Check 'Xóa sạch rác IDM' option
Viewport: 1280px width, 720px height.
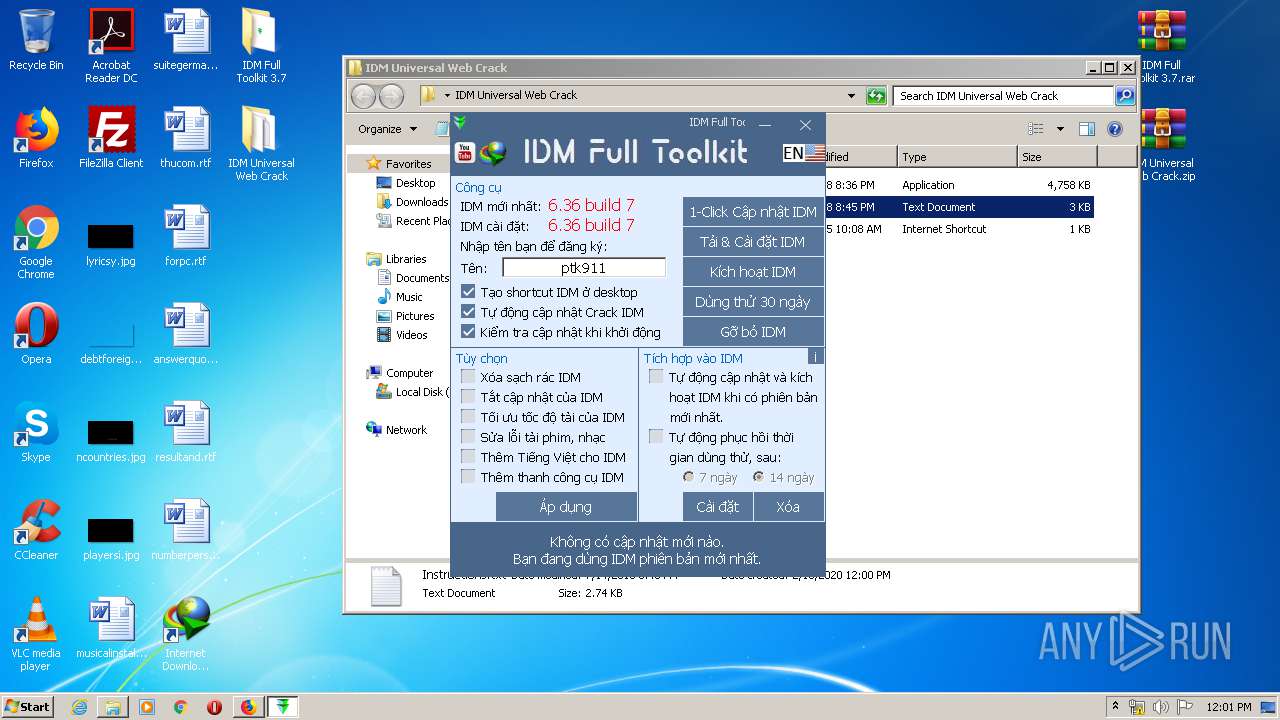click(x=468, y=377)
